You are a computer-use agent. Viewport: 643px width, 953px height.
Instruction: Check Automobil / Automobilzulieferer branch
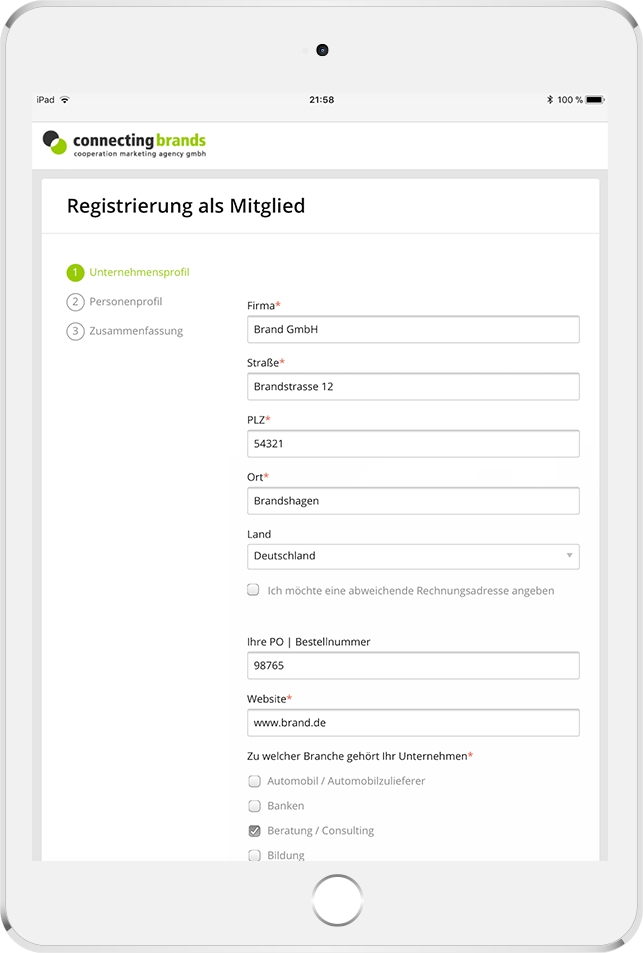(x=254, y=781)
